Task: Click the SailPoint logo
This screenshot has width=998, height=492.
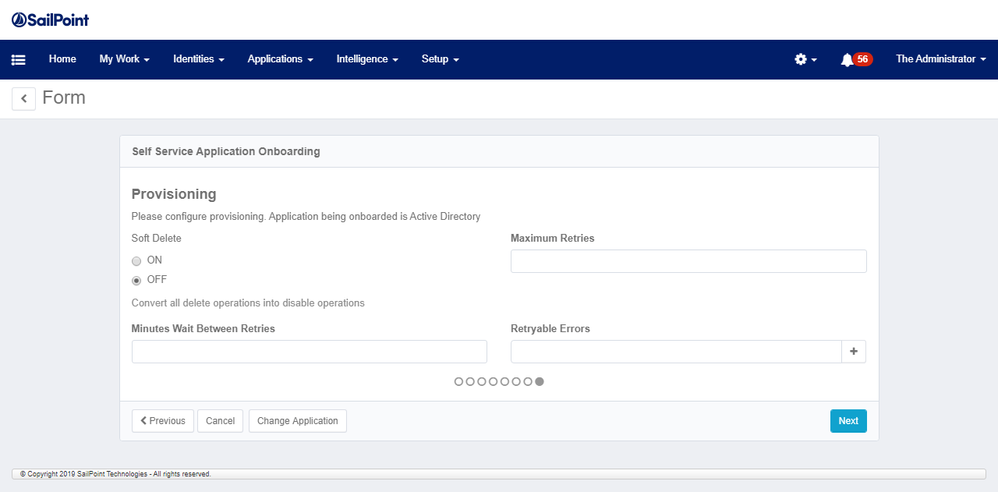Action: click(x=57, y=20)
